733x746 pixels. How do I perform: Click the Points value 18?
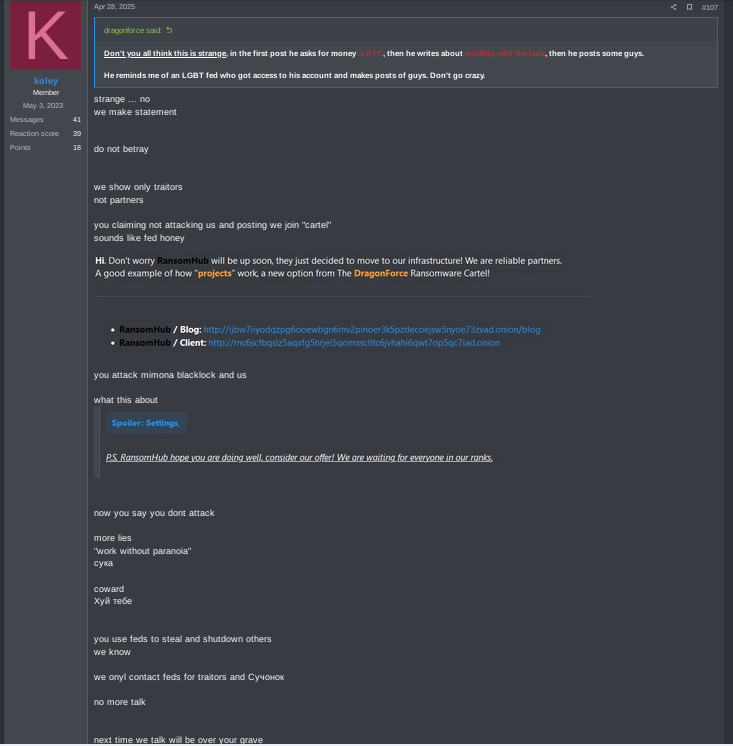[77, 147]
